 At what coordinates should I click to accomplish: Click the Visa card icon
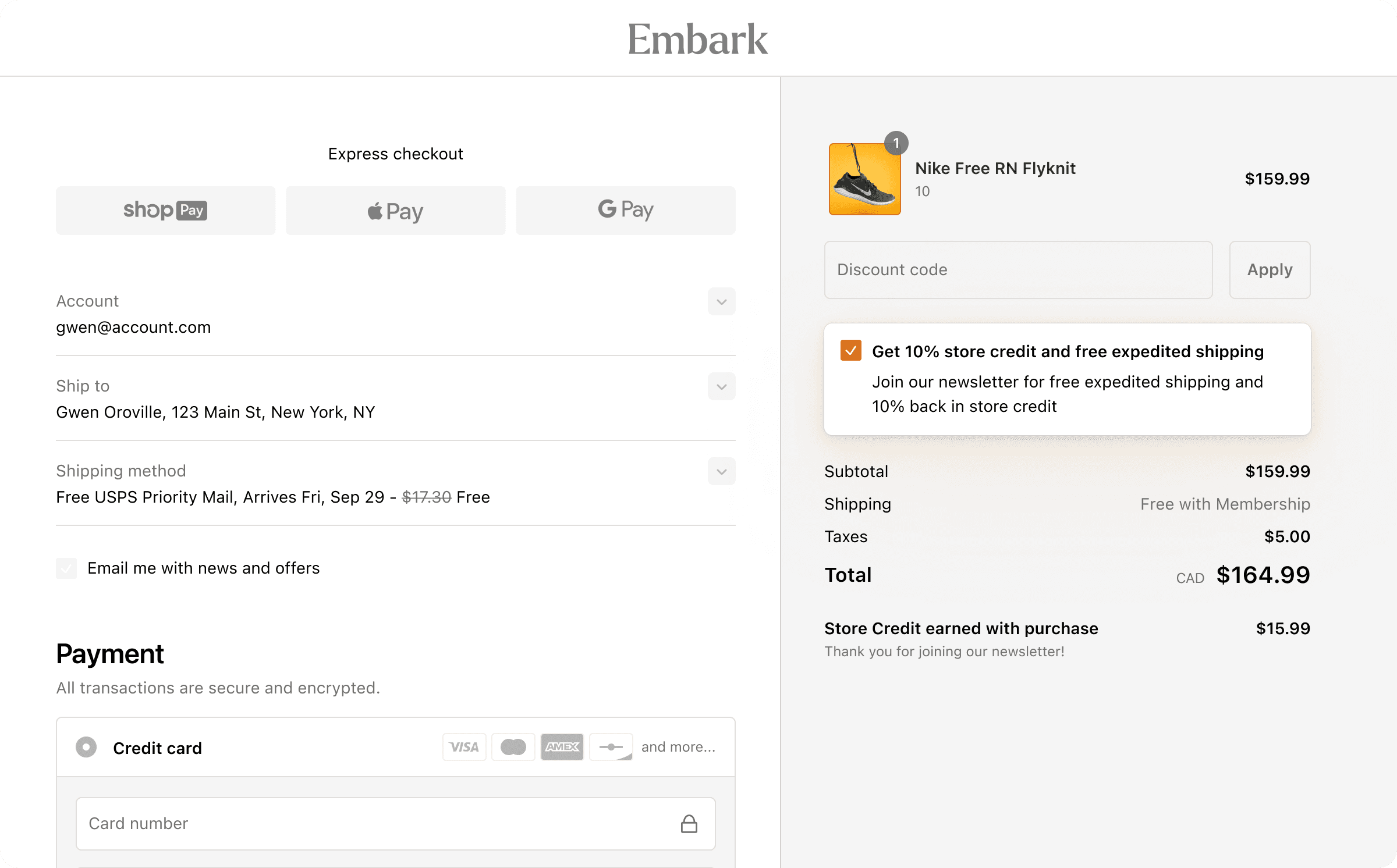[x=464, y=746]
